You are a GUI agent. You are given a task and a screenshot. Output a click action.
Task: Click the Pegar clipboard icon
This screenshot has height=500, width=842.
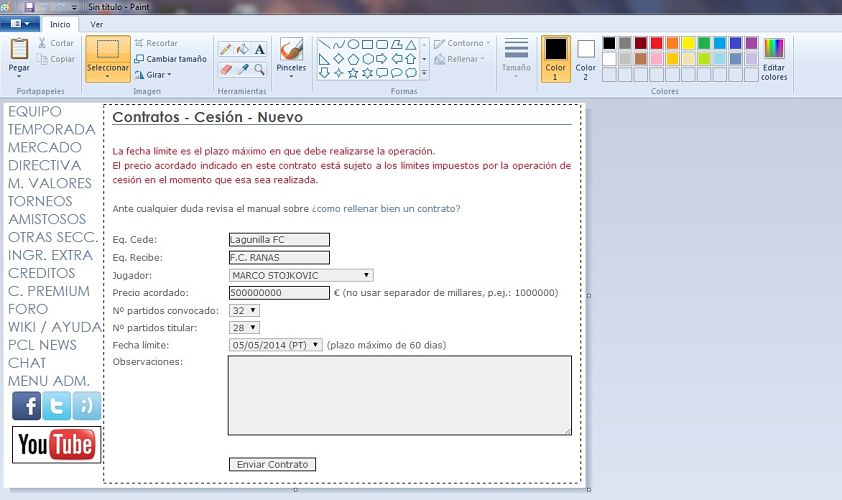pyautogui.click(x=19, y=49)
